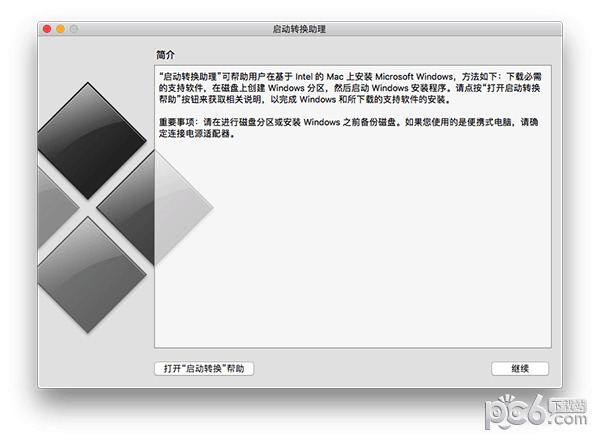Open the 打开"启动转换"帮助 help button
Image resolution: width=600 pixels, height=442 pixels.
pos(204,369)
